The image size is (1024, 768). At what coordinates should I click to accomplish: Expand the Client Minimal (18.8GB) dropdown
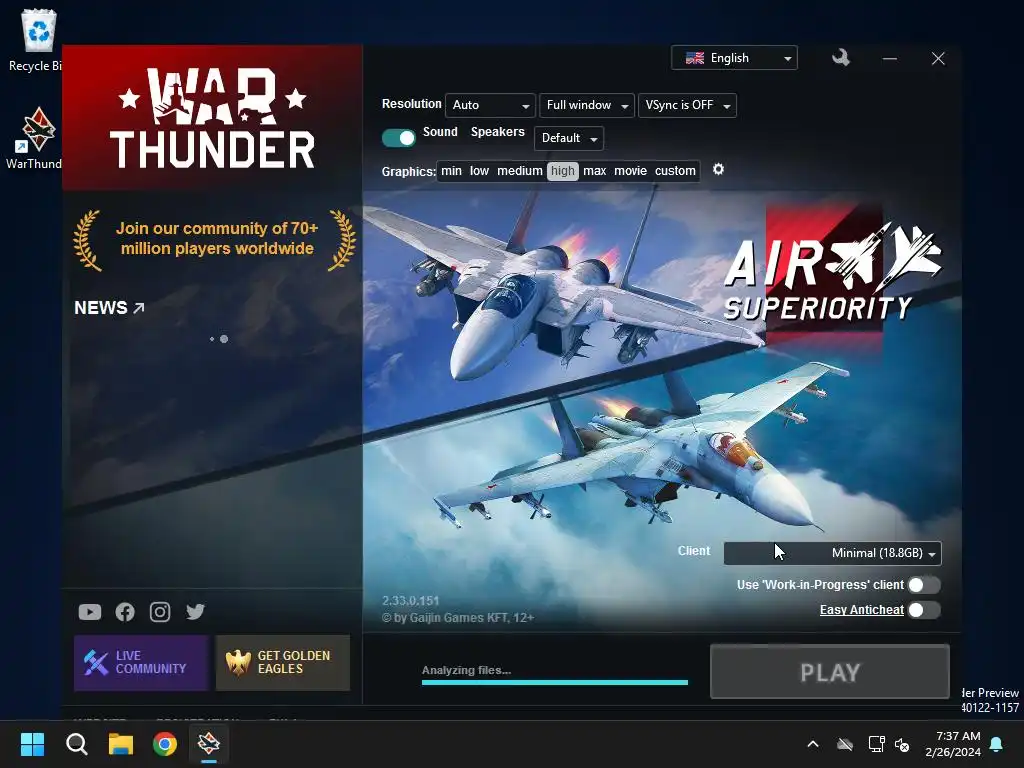833,553
